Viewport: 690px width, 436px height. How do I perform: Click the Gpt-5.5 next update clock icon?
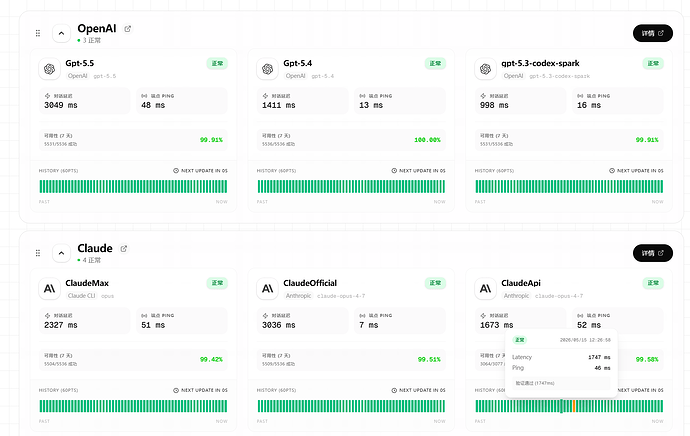coord(176,171)
